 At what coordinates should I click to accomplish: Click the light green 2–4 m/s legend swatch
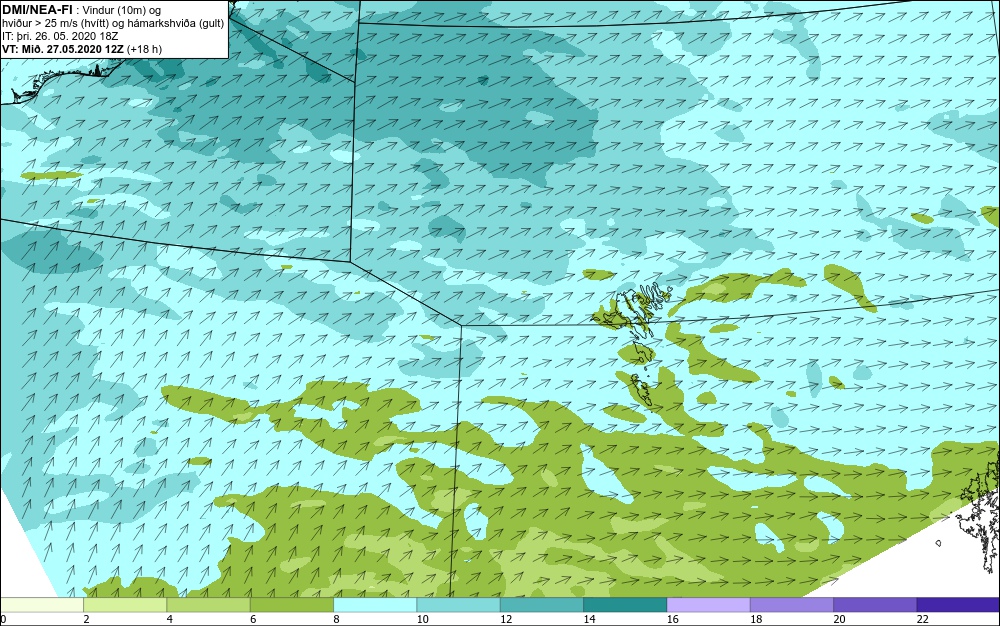[x=125, y=605]
